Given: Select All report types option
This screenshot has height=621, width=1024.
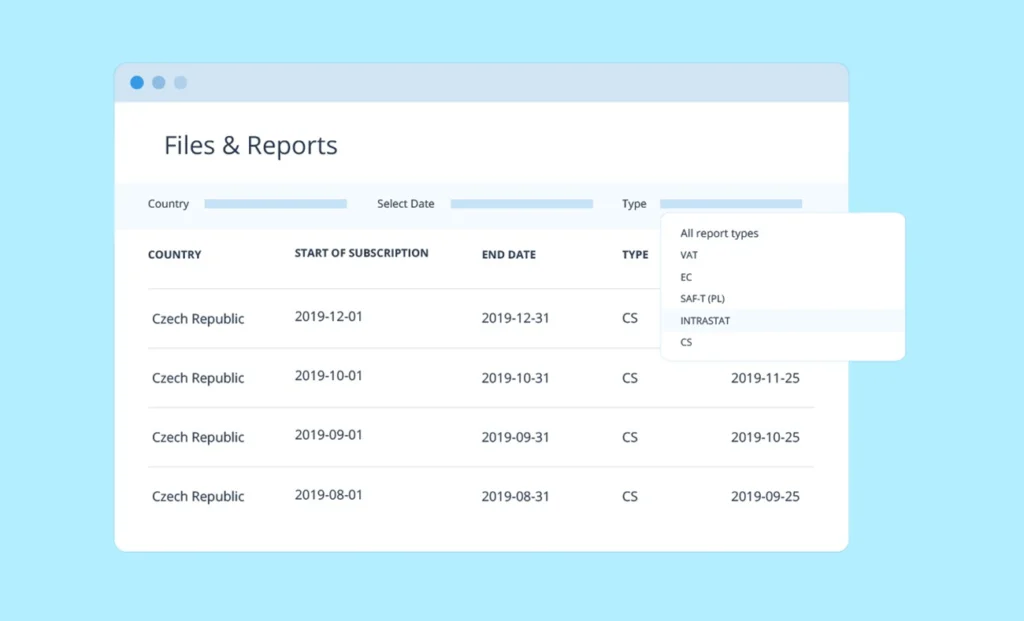Looking at the screenshot, I should coord(719,233).
